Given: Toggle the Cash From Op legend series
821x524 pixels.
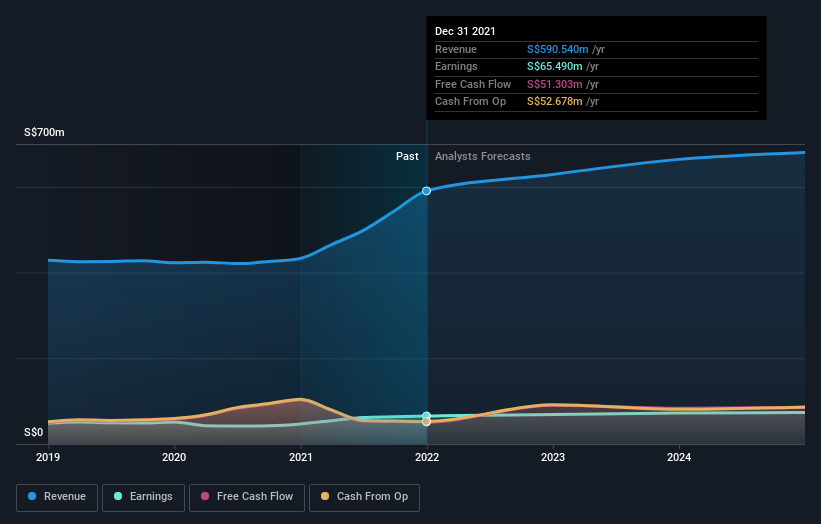Looking at the screenshot, I should click(x=364, y=497).
